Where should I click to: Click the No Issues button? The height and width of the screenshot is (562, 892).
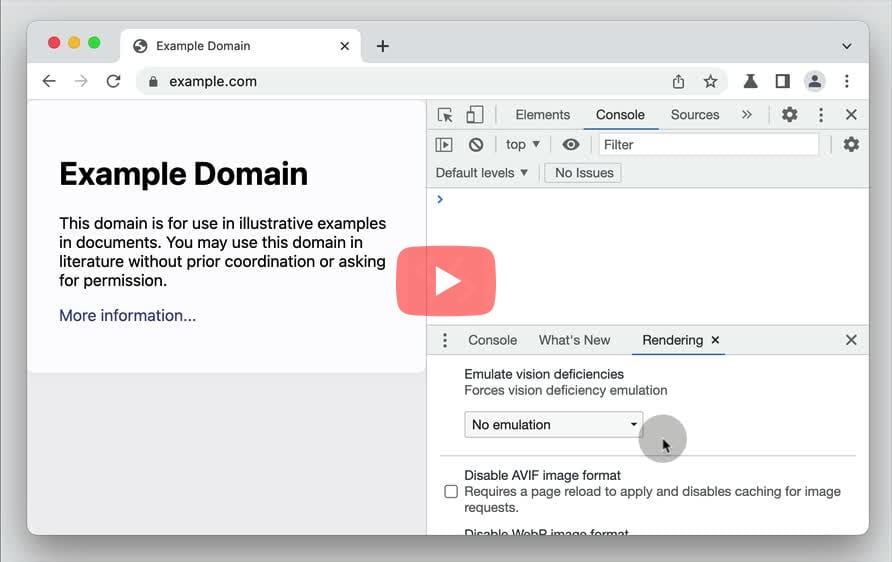(x=584, y=173)
